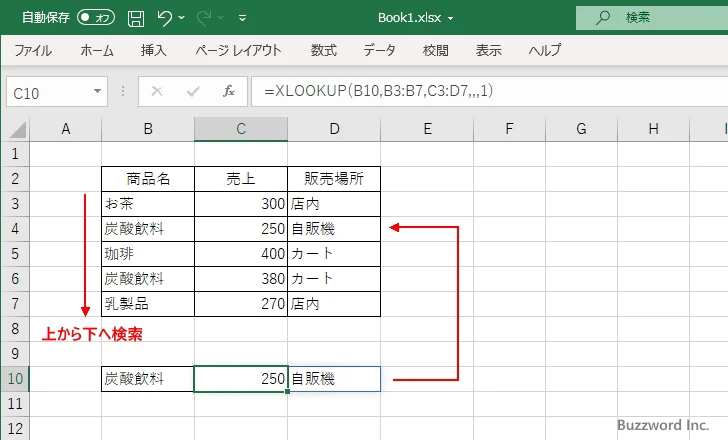728x440 pixels.
Task: Click cell カート in row 6
Action: pos(334,278)
